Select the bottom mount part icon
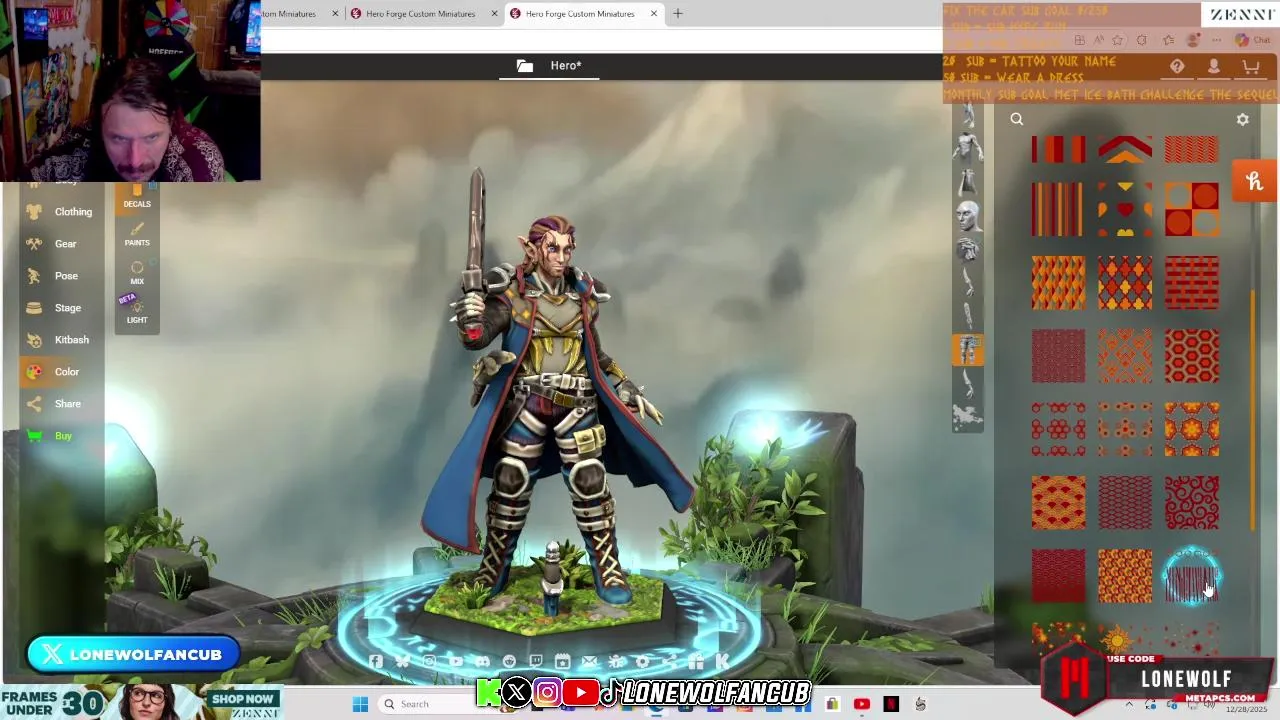Image resolution: width=1280 pixels, height=720 pixels. point(967,417)
